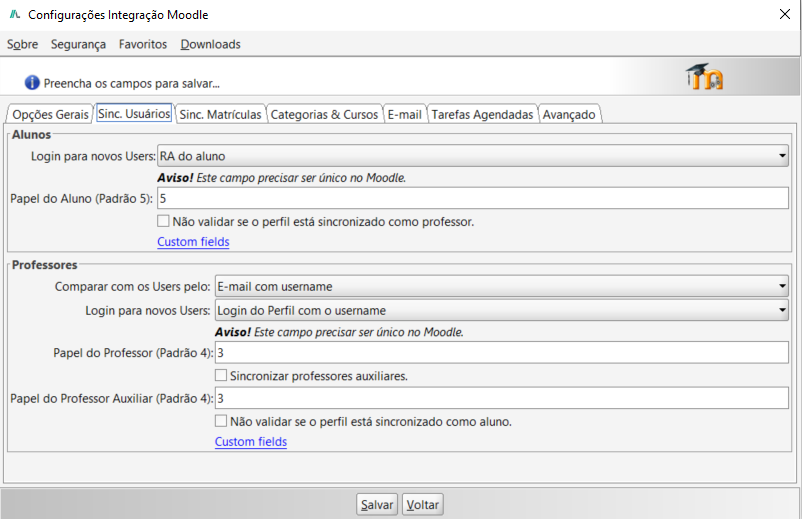802x519 pixels.
Task: Go to the E-mail tab
Action: point(405,114)
